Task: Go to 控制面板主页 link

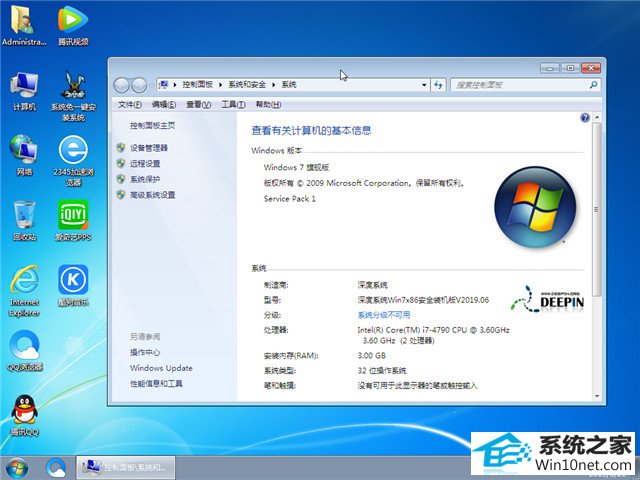Action: [x=152, y=125]
